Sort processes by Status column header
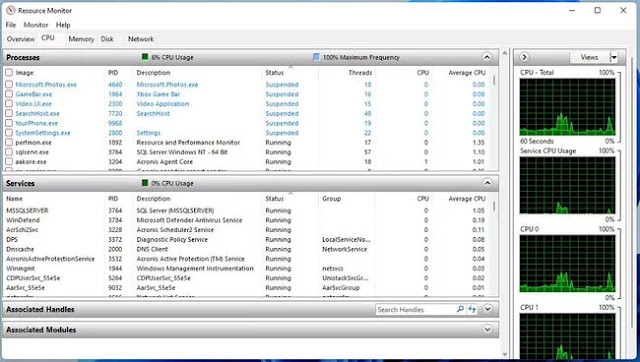 click(x=274, y=73)
